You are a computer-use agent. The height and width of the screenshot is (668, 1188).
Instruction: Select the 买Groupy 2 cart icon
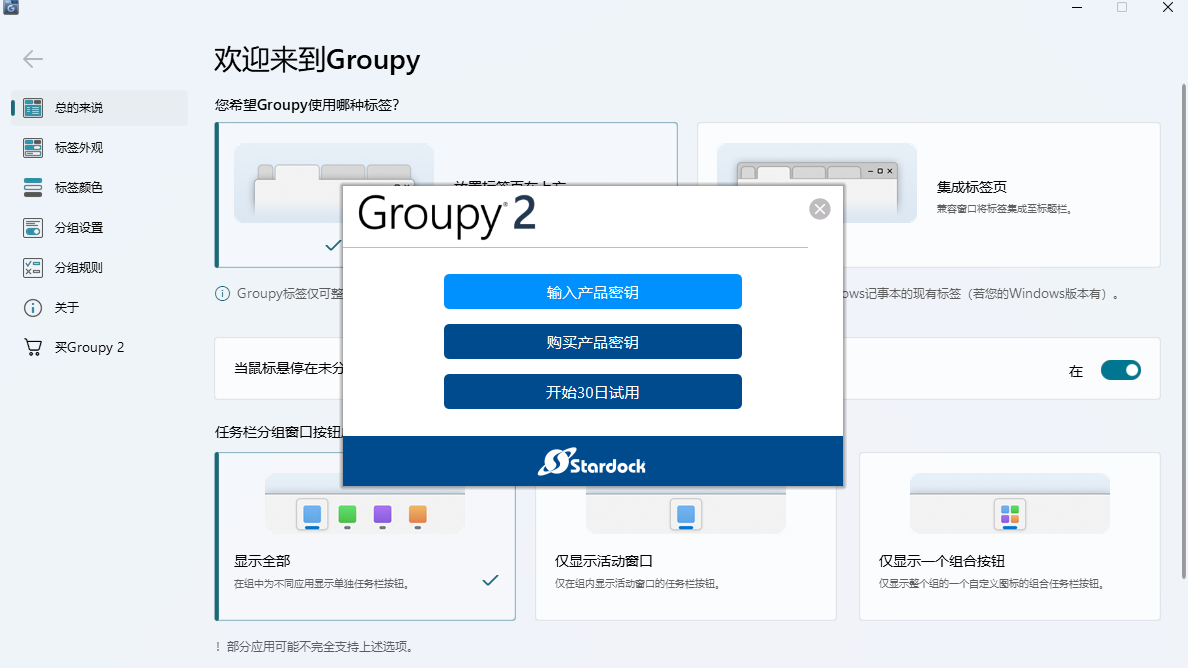32,347
